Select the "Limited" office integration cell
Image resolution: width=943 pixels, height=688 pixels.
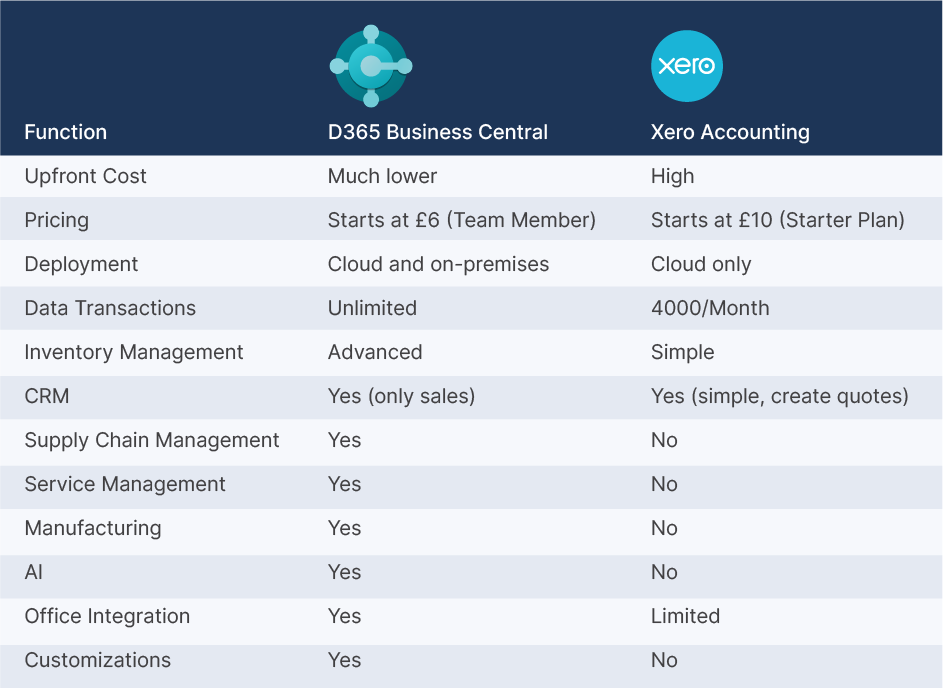point(686,616)
